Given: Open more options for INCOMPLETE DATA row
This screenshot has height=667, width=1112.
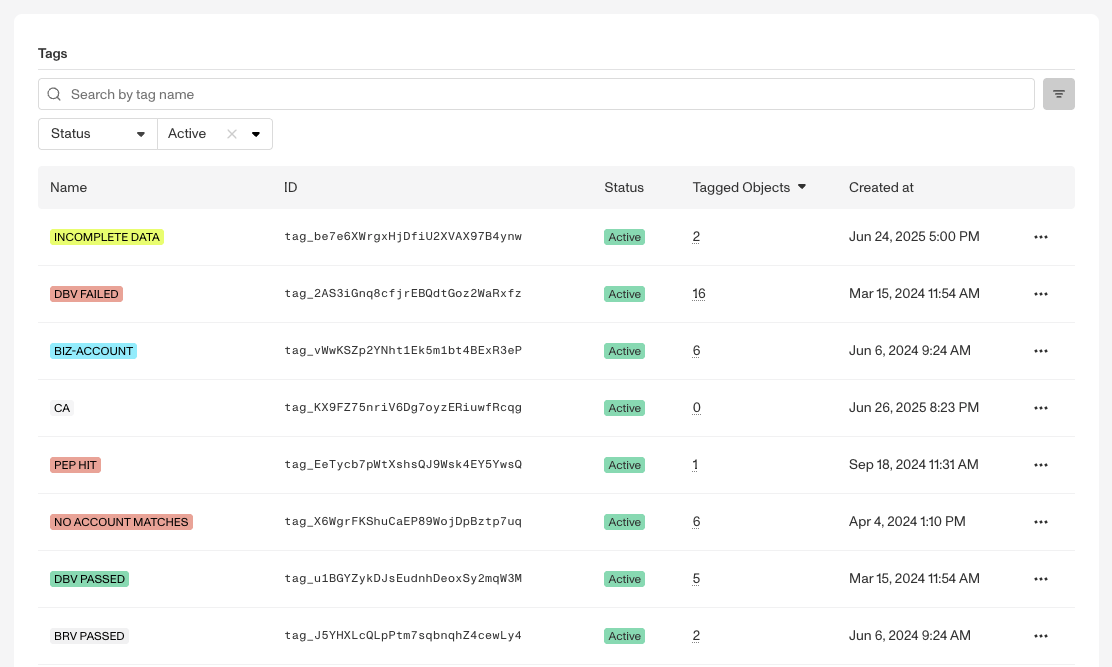Looking at the screenshot, I should click(1040, 237).
